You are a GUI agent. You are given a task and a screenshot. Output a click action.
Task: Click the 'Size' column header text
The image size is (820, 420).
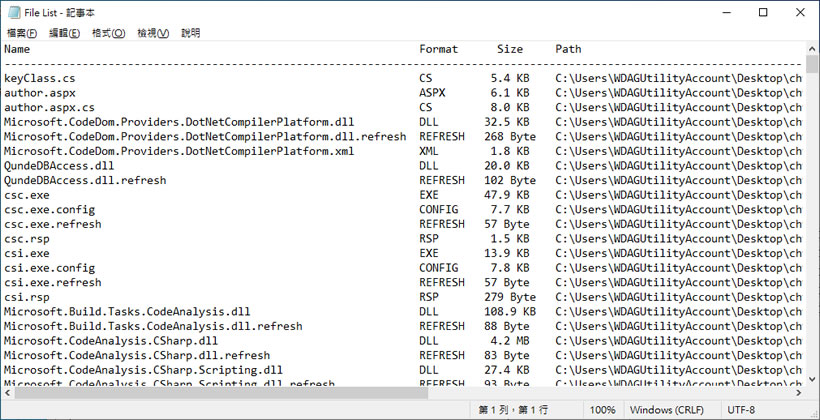pos(510,49)
